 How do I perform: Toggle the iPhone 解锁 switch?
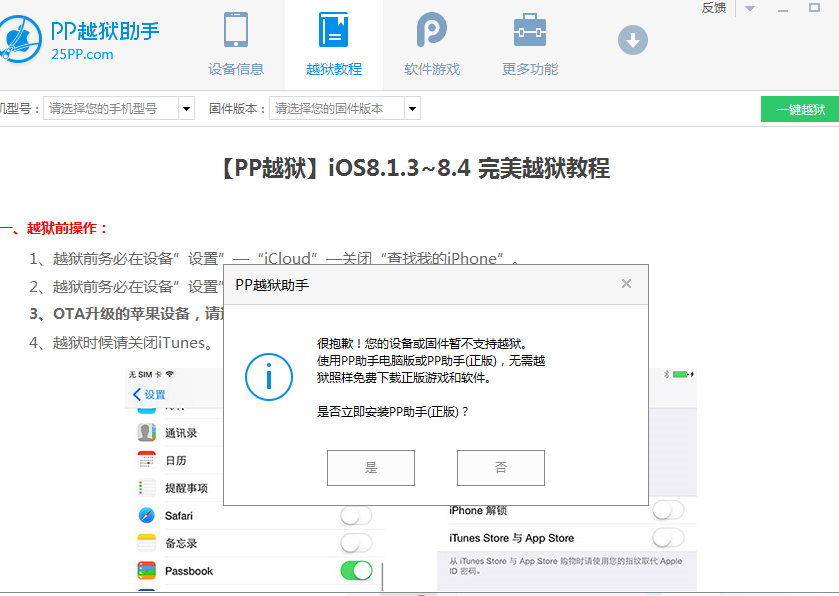pos(668,510)
